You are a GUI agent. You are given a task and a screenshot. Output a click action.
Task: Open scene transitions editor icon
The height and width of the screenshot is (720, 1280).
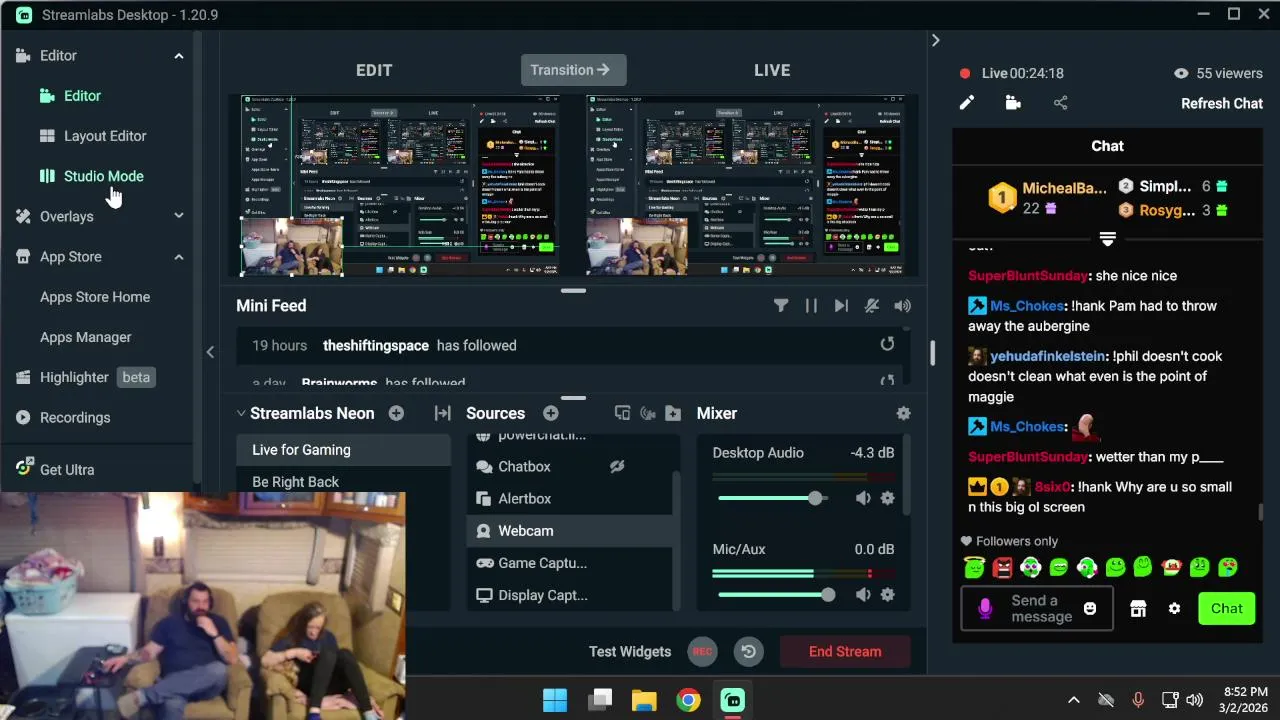[x=442, y=413]
